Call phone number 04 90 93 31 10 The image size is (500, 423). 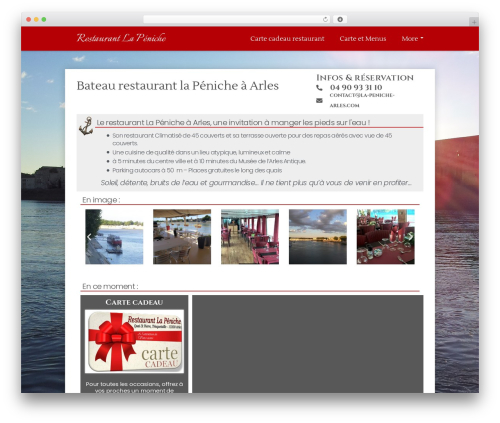(x=356, y=87)
